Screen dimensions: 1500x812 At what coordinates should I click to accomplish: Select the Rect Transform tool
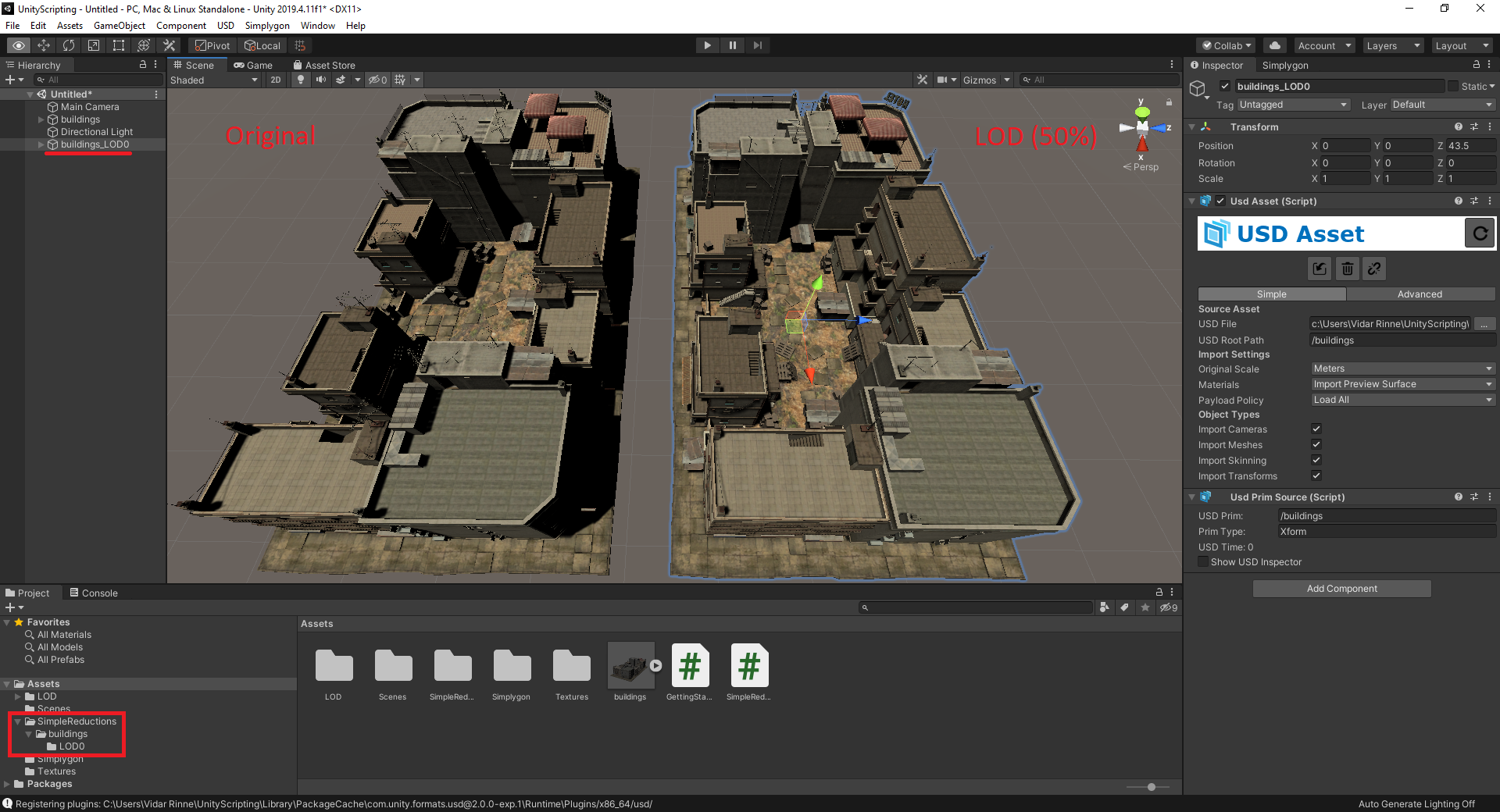pyautogui.click(x=118, y=45)
